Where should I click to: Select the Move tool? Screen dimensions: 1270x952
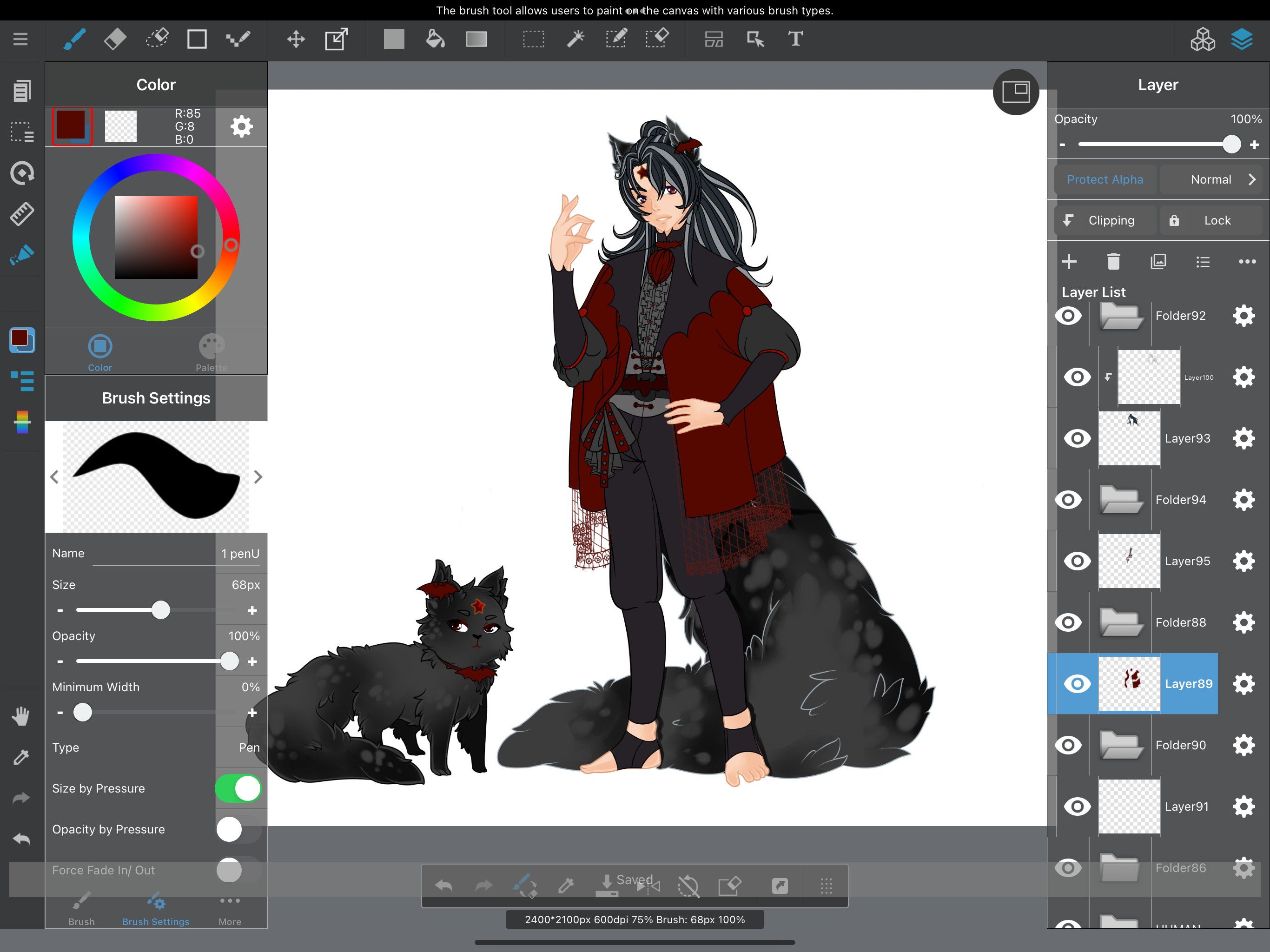tap(296, 39)
